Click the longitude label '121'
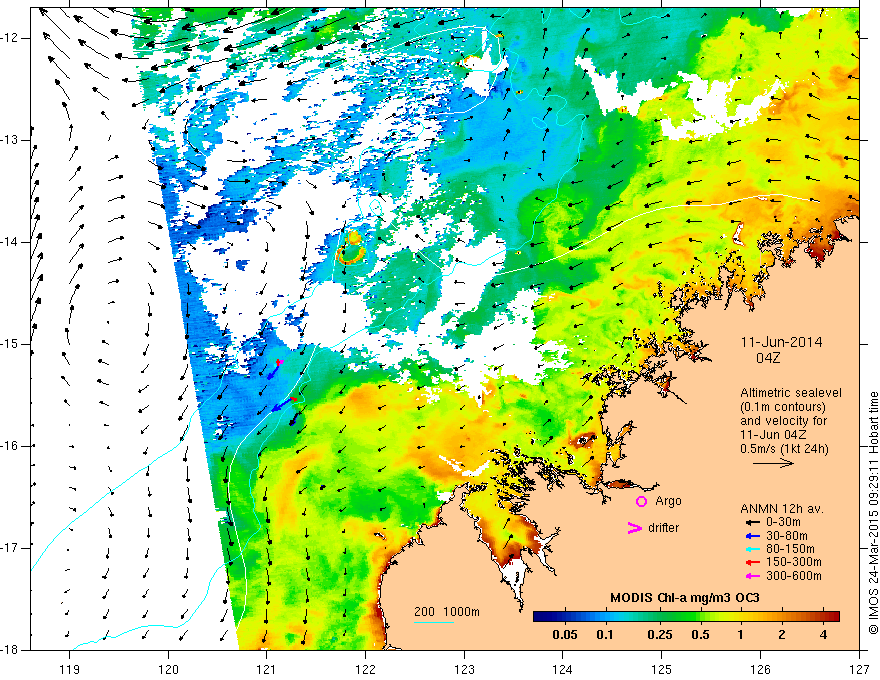The width and height of the screenshot is (880, 680). 267,669
